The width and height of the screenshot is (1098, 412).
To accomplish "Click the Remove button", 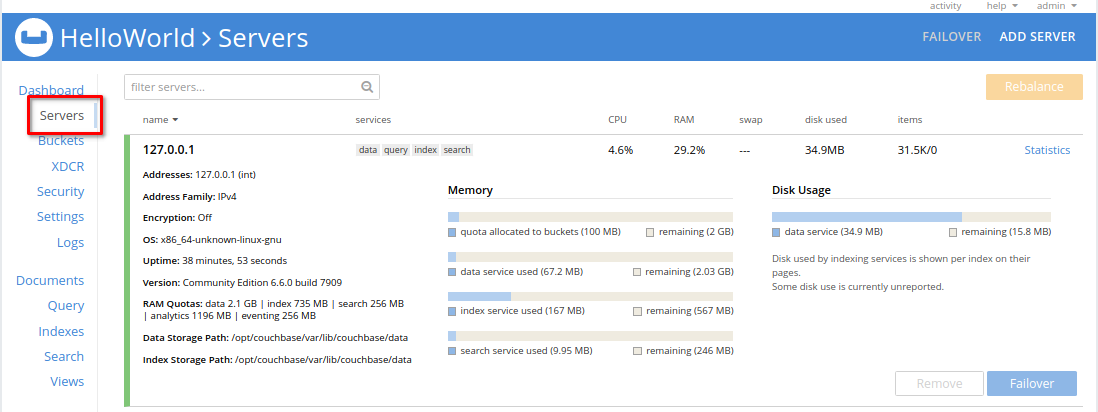I will click(939, 384).
